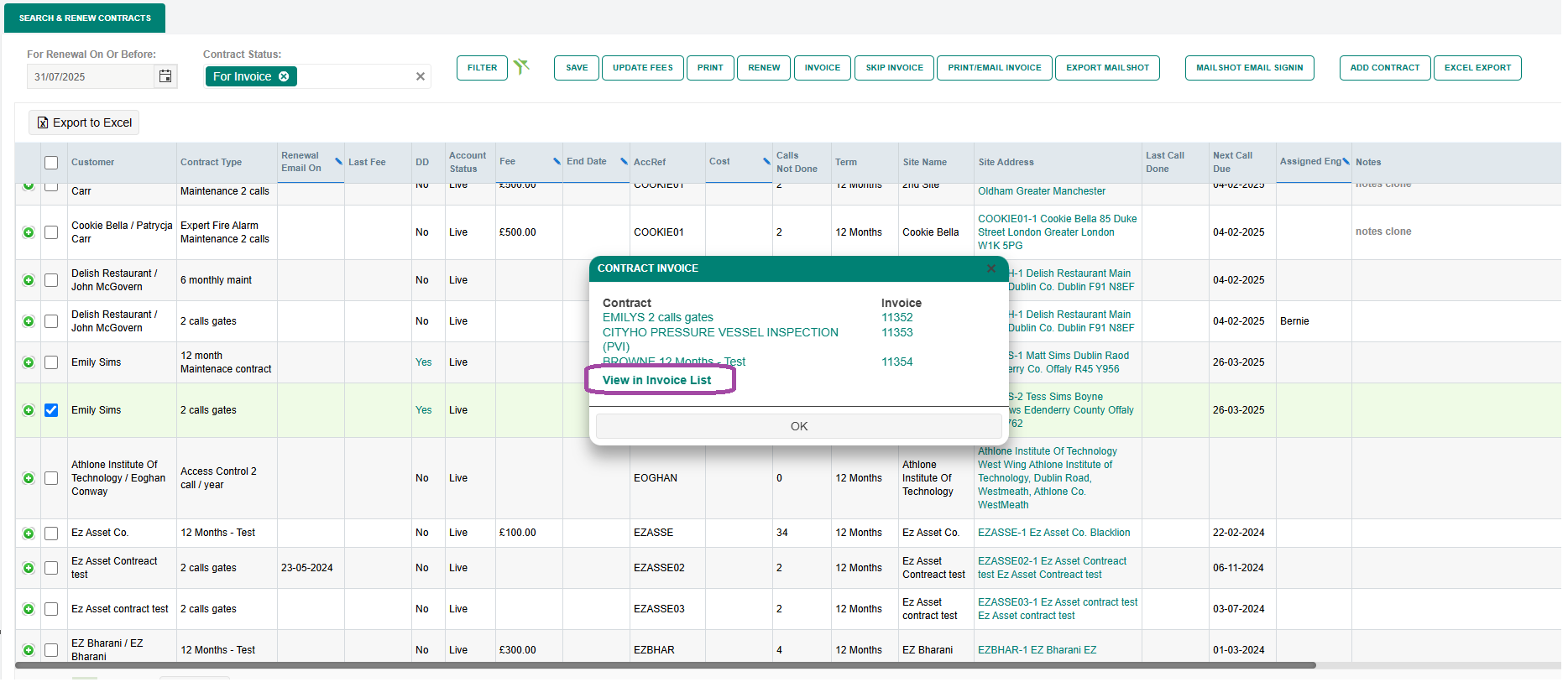Click View in Invoice List link
Image resolution: width=1568 pixels, height=682 pixels.
[656, 380]
